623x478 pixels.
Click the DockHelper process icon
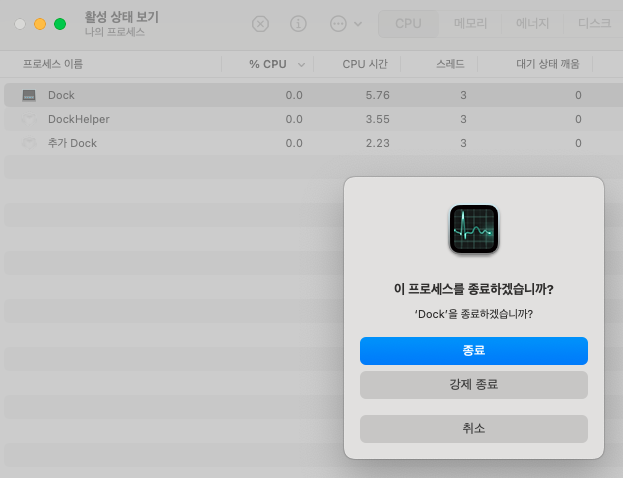tap(29, 119)
